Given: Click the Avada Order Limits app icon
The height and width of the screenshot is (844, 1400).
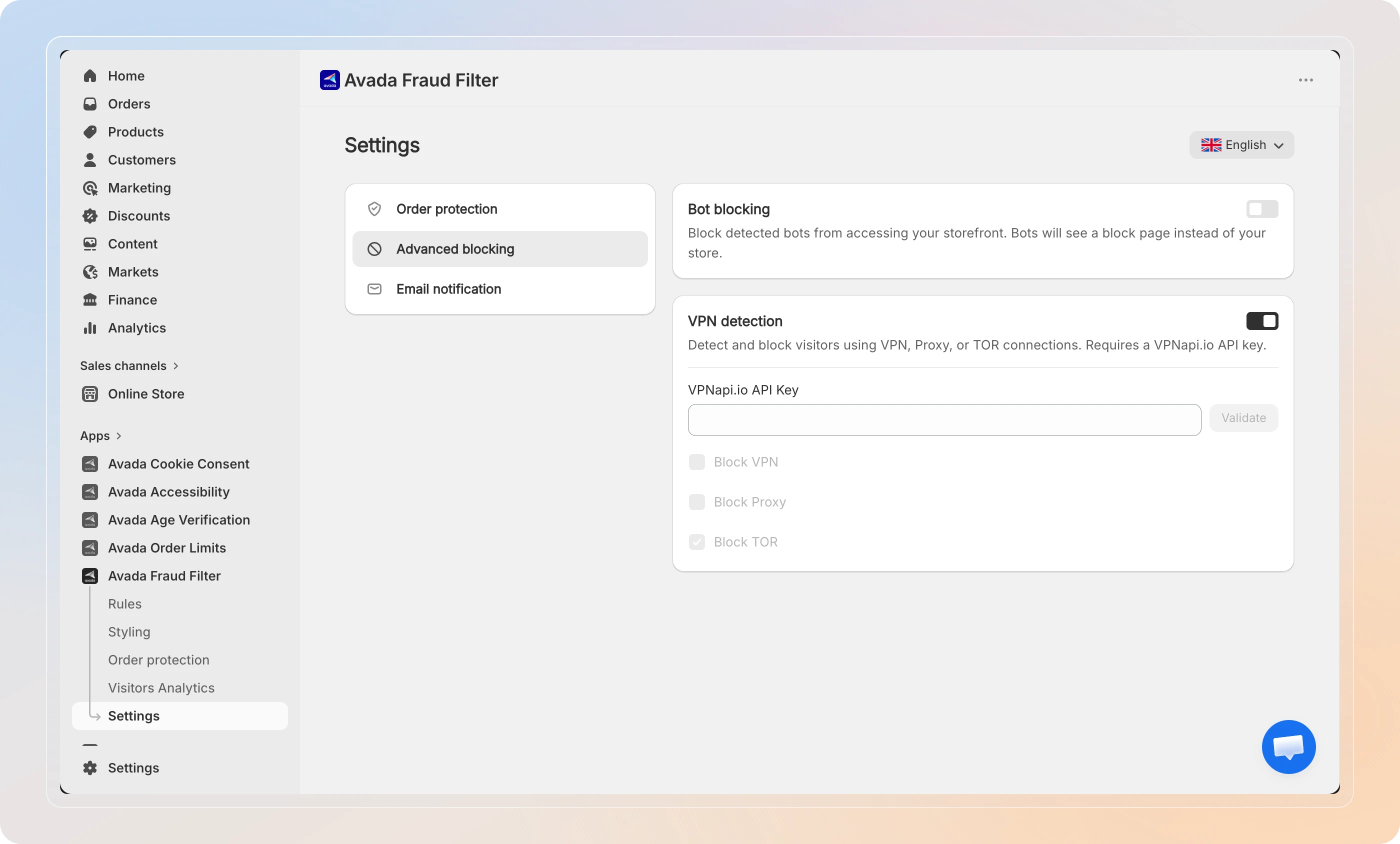Looking at the screenshot, I should (x=90, y=548).
